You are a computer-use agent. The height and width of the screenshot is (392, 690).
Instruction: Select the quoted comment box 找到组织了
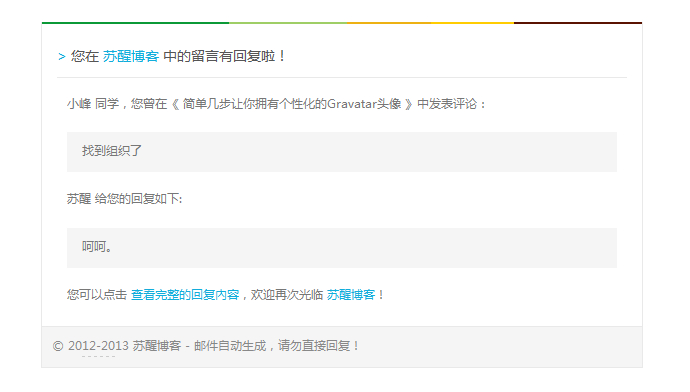341,152
